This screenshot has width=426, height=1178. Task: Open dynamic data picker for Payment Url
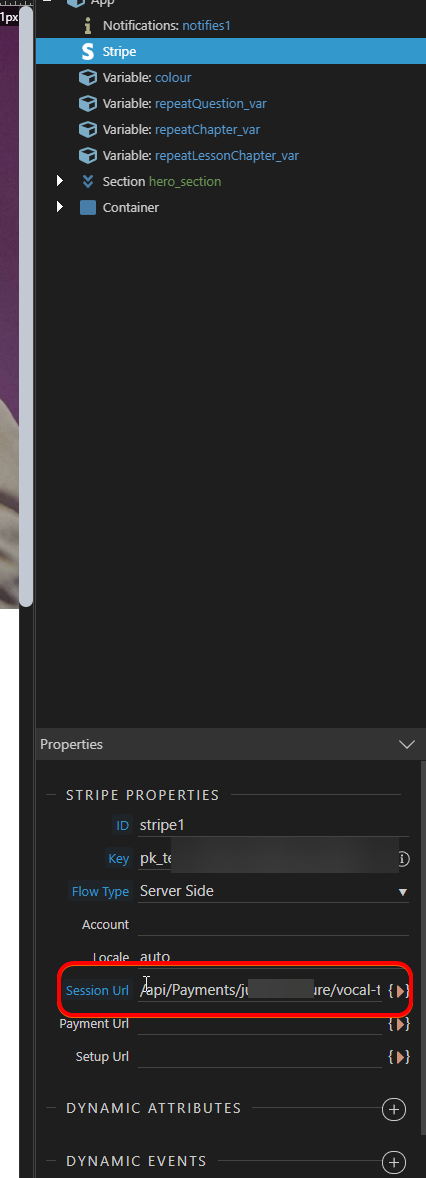(399, 1023)
